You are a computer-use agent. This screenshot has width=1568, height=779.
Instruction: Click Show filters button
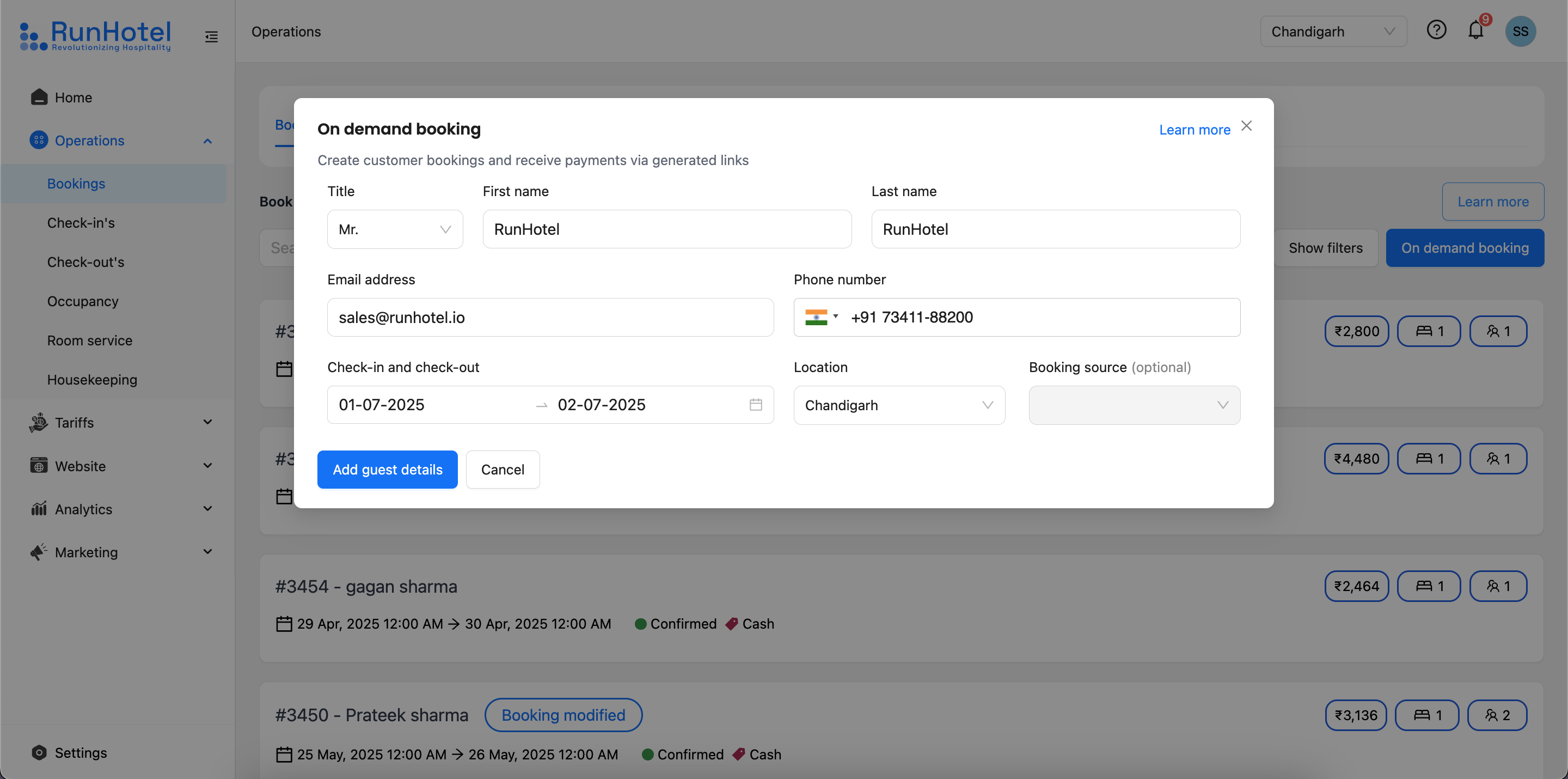coord(1326,248)
